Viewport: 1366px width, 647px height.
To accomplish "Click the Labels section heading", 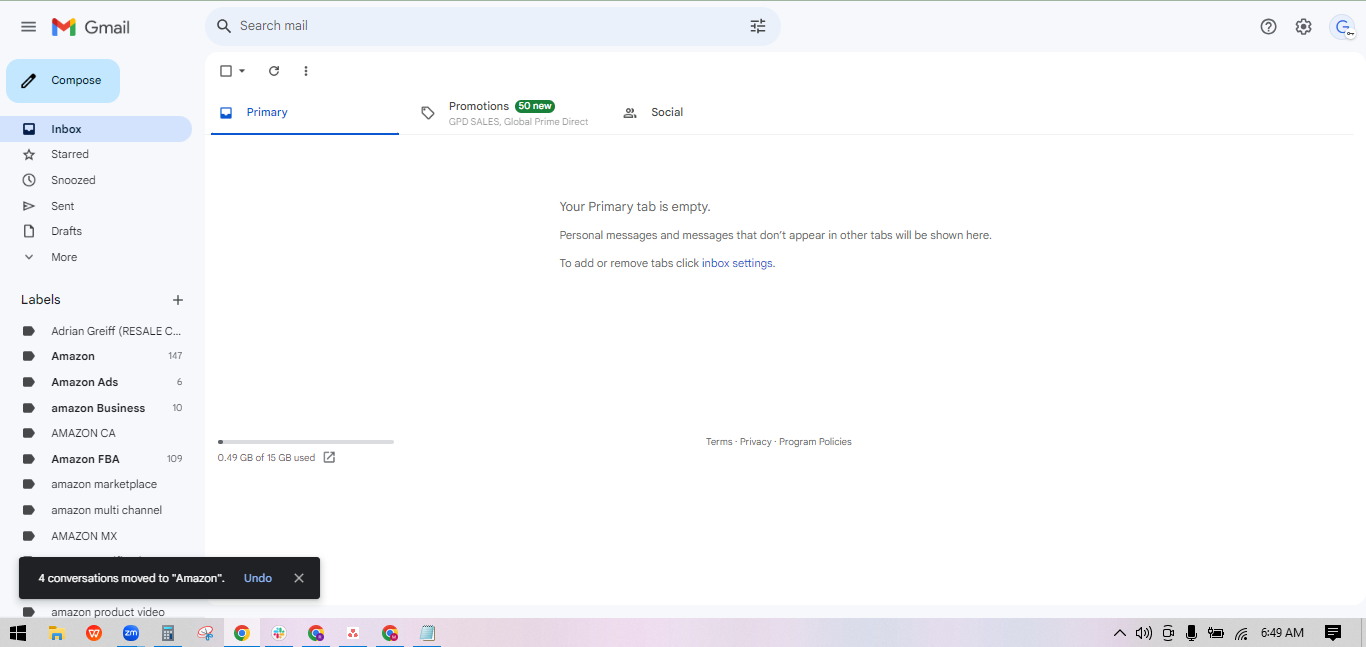I will 41,300.
